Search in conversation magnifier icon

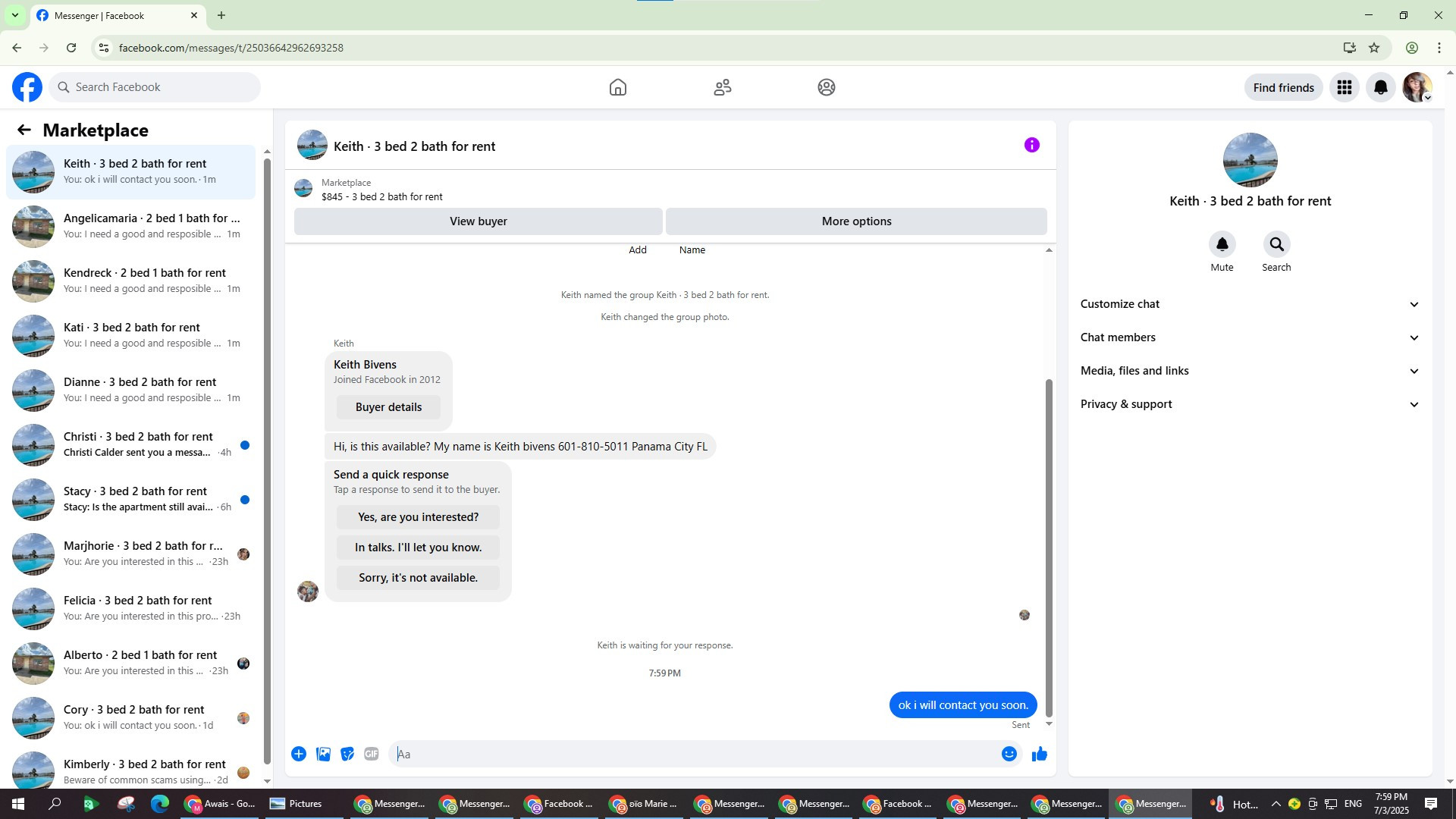(1276, 244)
